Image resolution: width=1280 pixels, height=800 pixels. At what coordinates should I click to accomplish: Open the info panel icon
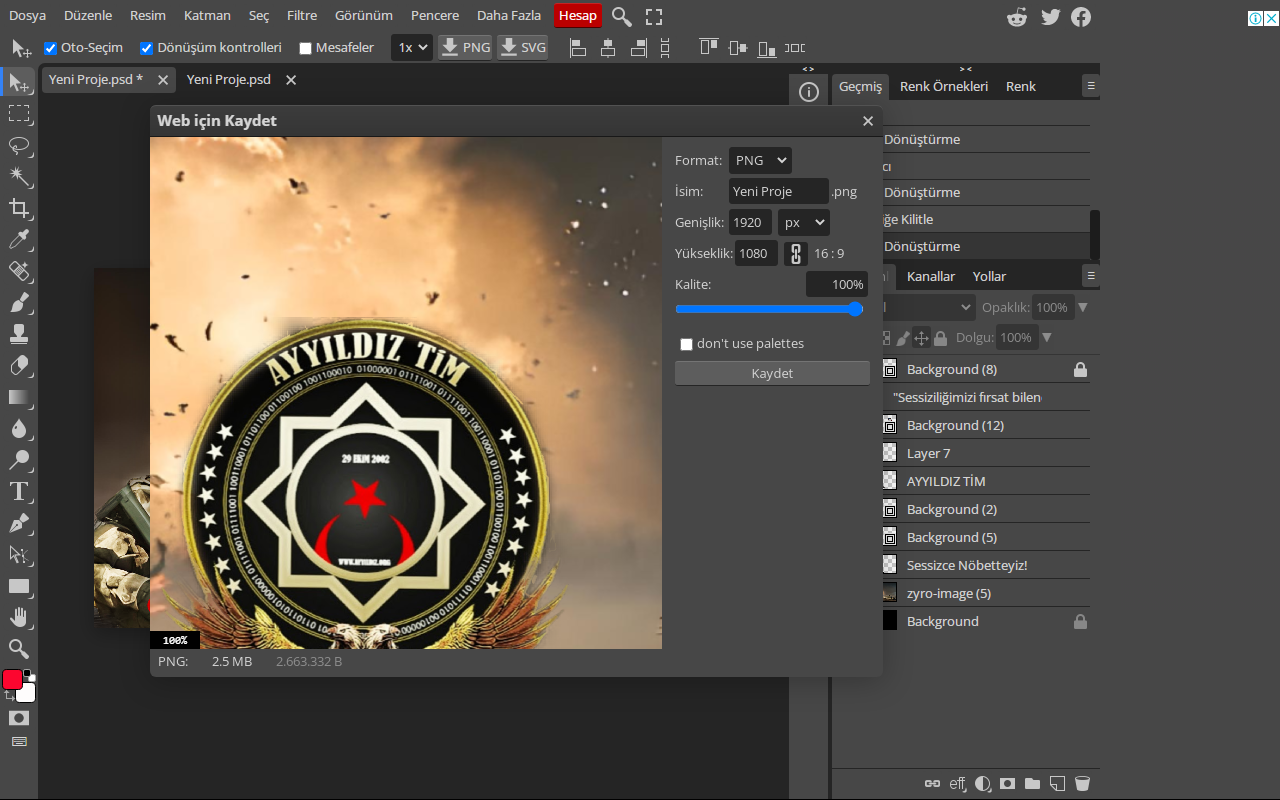point(809,92)
